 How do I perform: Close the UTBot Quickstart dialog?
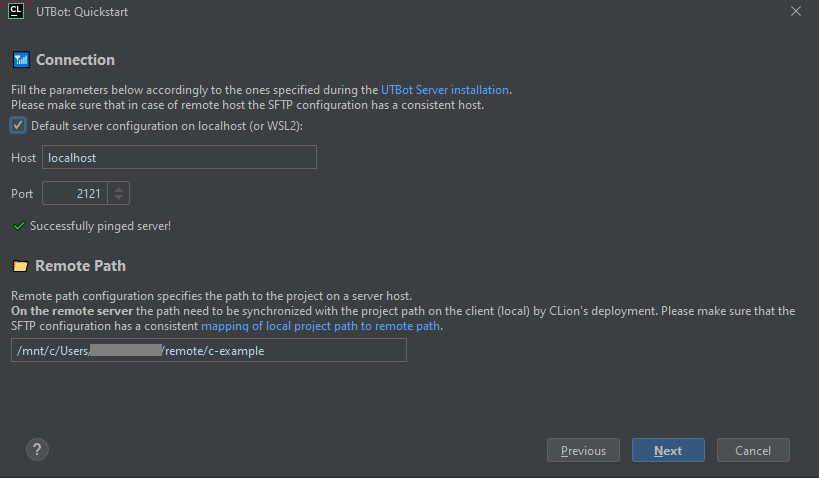click(x=796, y=12)
